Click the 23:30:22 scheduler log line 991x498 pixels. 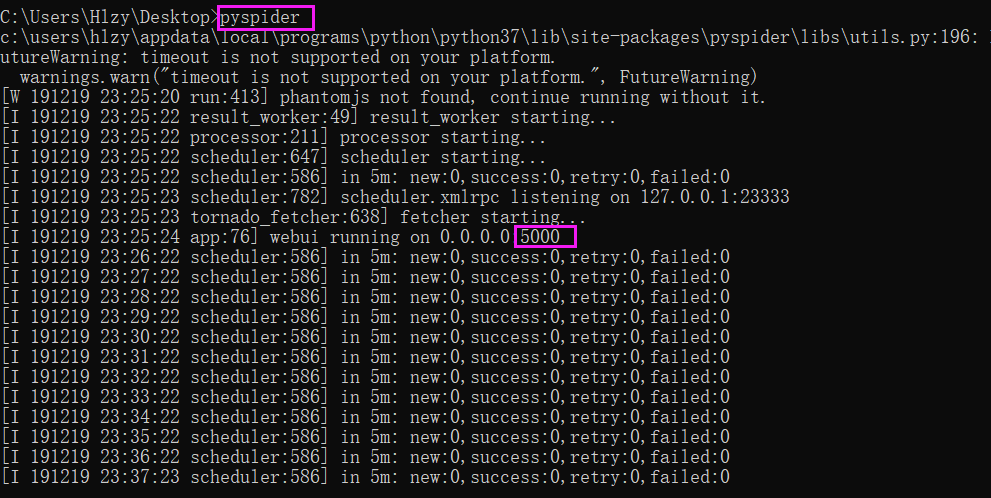click(x=366, y=337)
